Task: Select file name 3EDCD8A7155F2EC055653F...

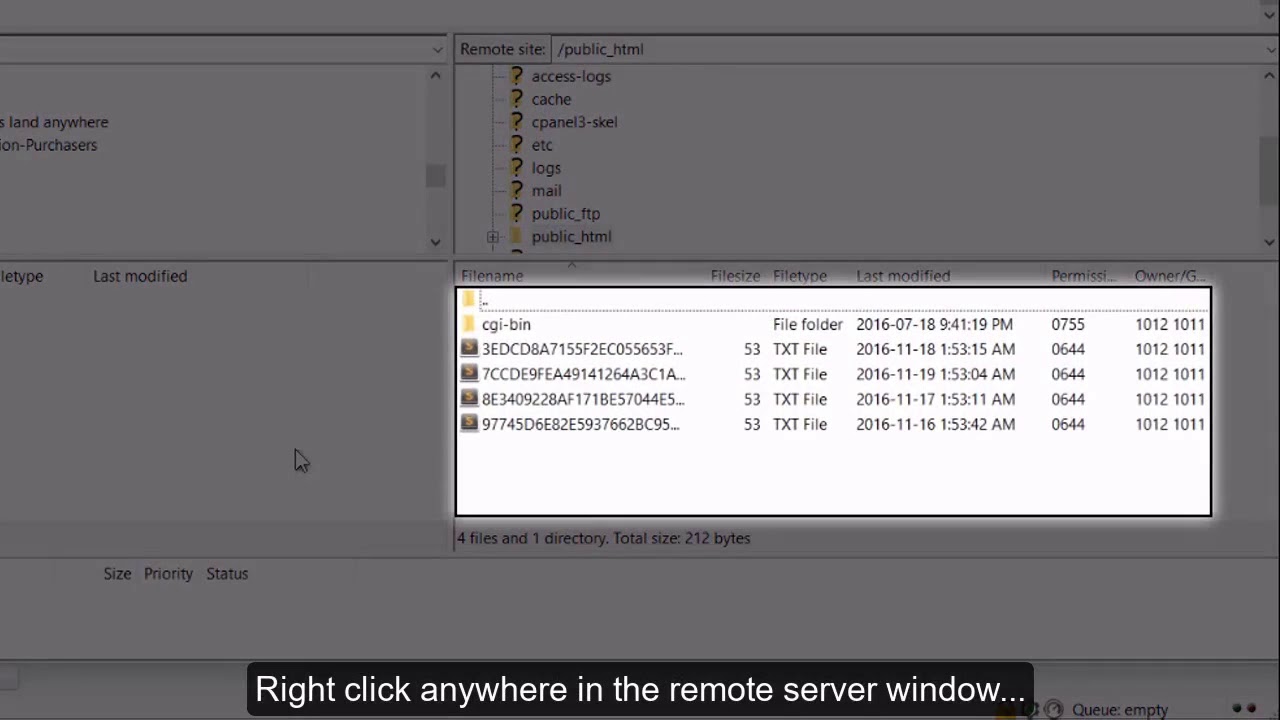Action: [582, 349]
